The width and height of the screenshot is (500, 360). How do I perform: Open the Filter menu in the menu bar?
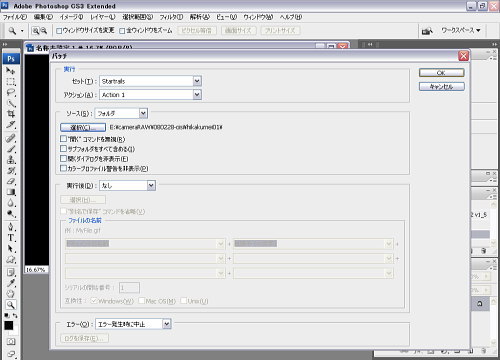171,17
